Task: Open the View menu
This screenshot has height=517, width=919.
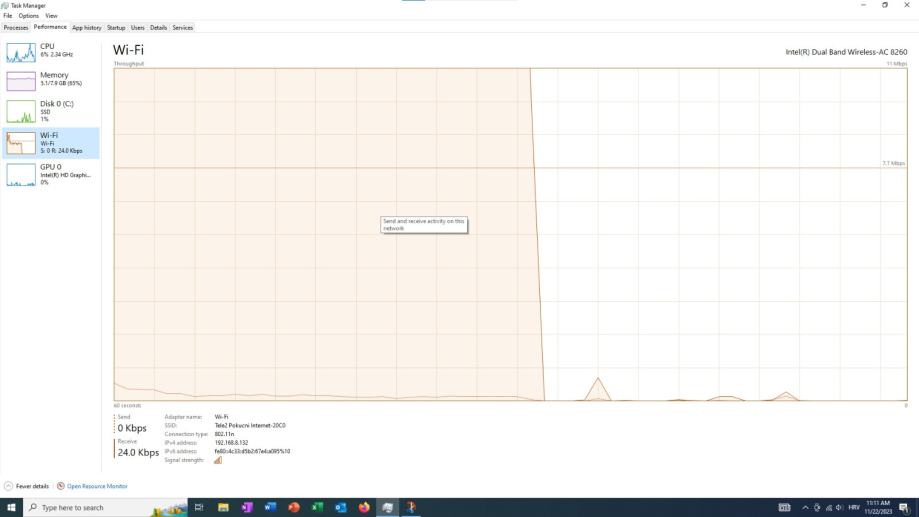Action: (x=52, y=16)
